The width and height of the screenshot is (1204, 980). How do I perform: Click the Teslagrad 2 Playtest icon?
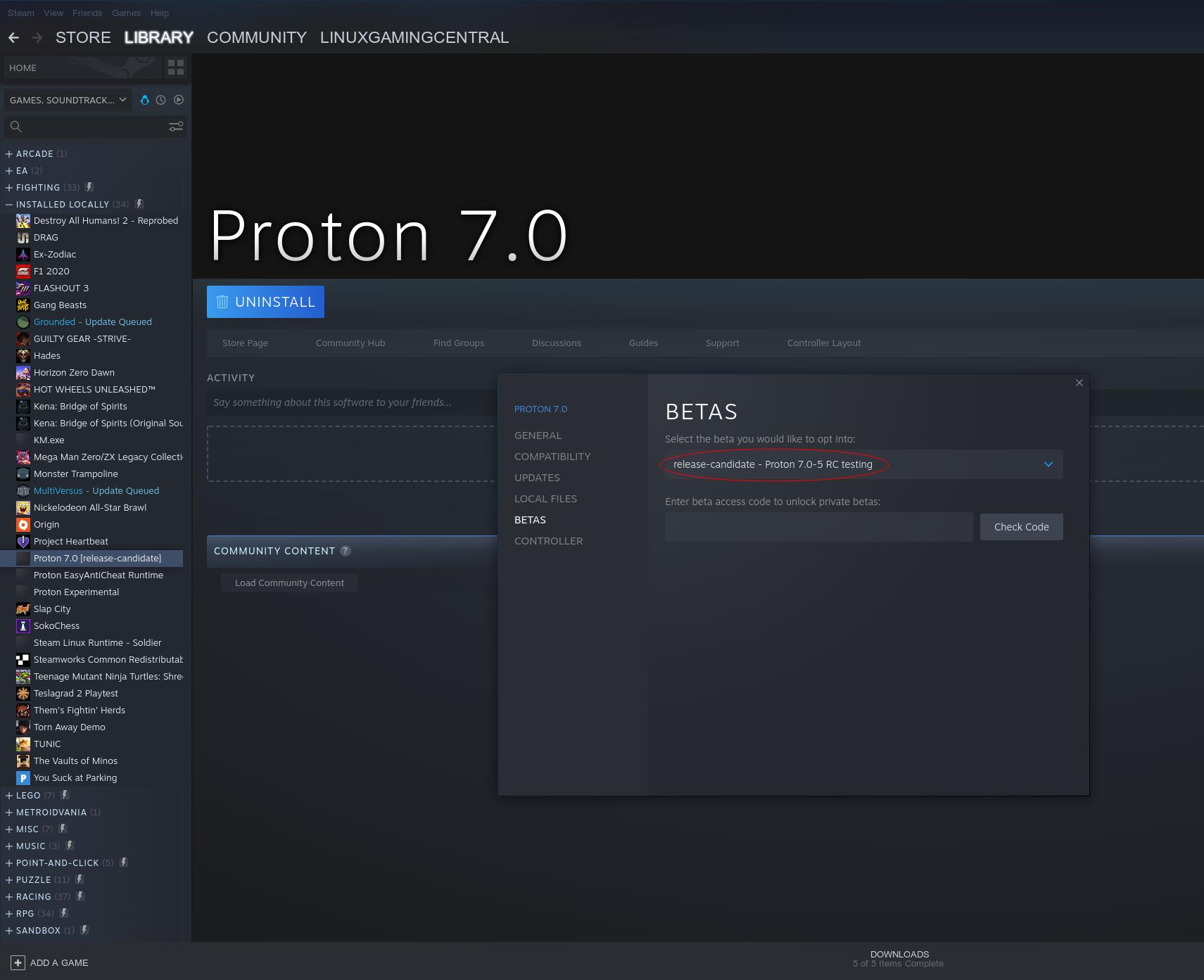(x=23, y=693)
